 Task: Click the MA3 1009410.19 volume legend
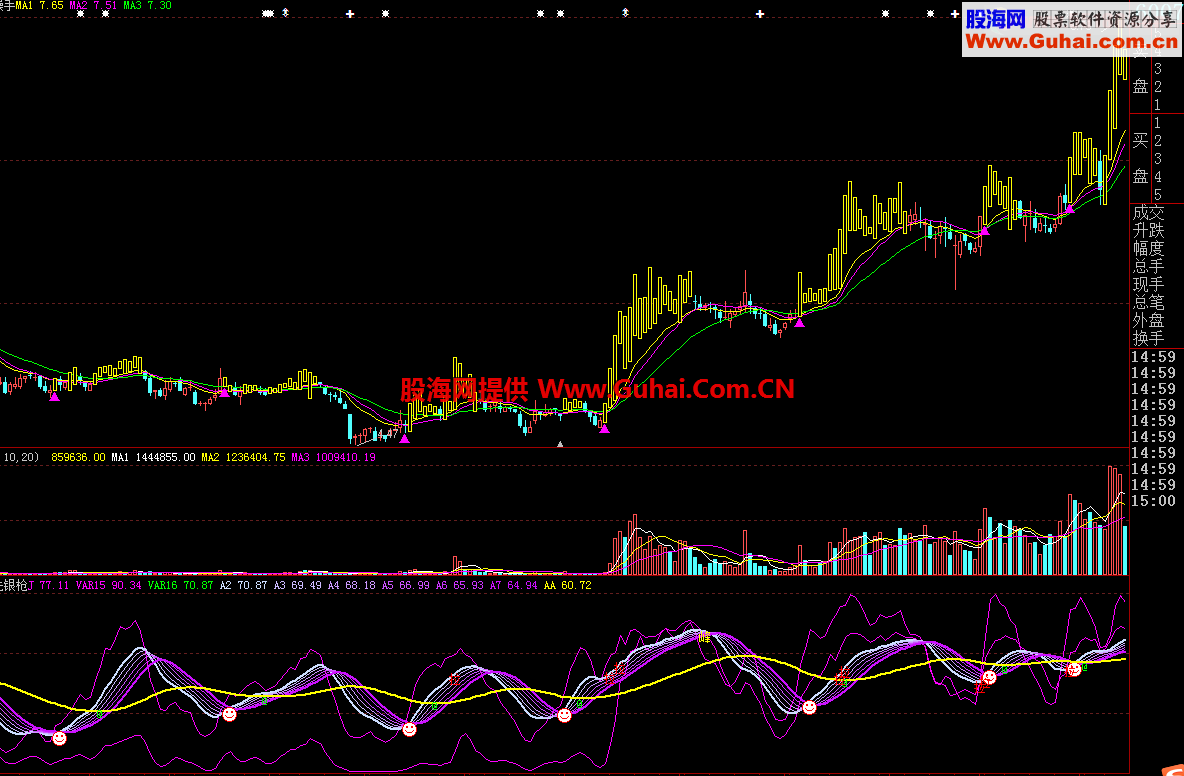tap(333, 457)
